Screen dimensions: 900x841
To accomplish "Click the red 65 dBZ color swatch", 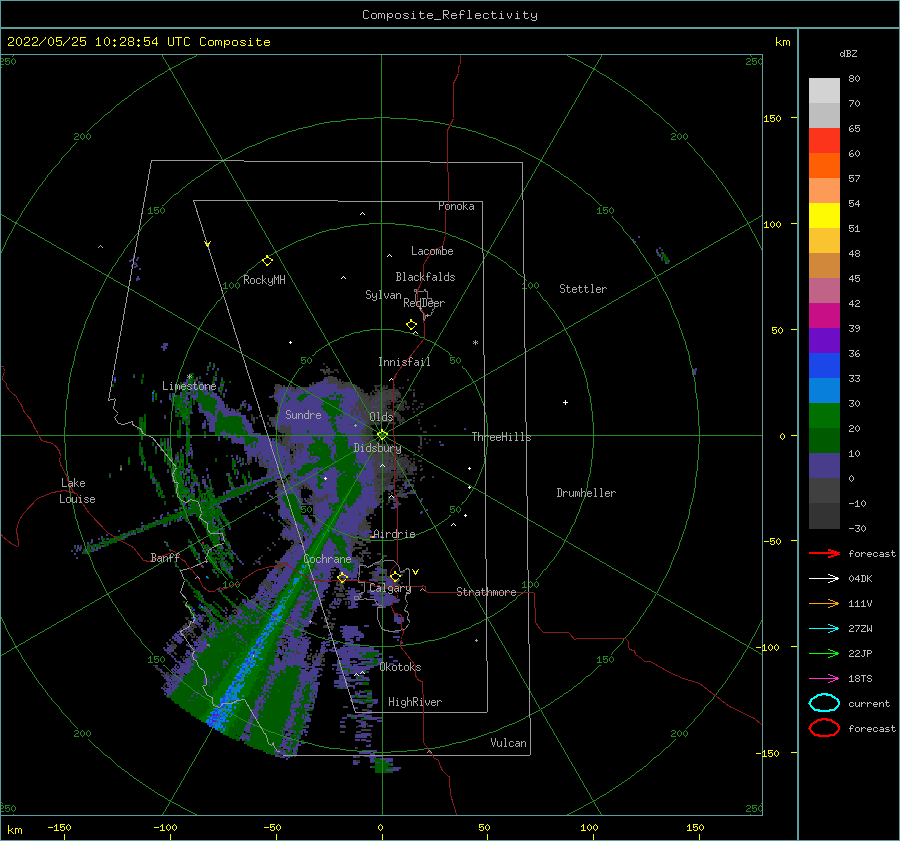I will tap(824, 141).
